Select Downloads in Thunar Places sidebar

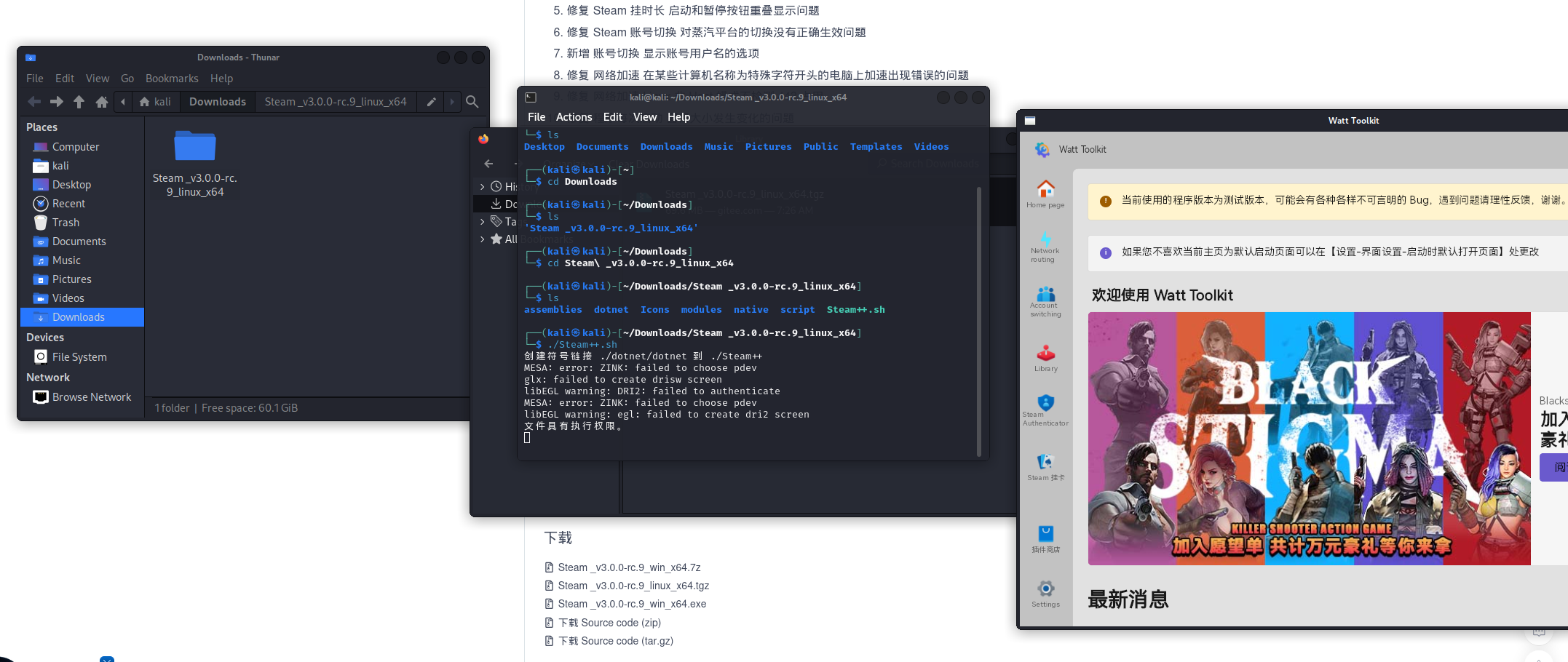[82, 317]
